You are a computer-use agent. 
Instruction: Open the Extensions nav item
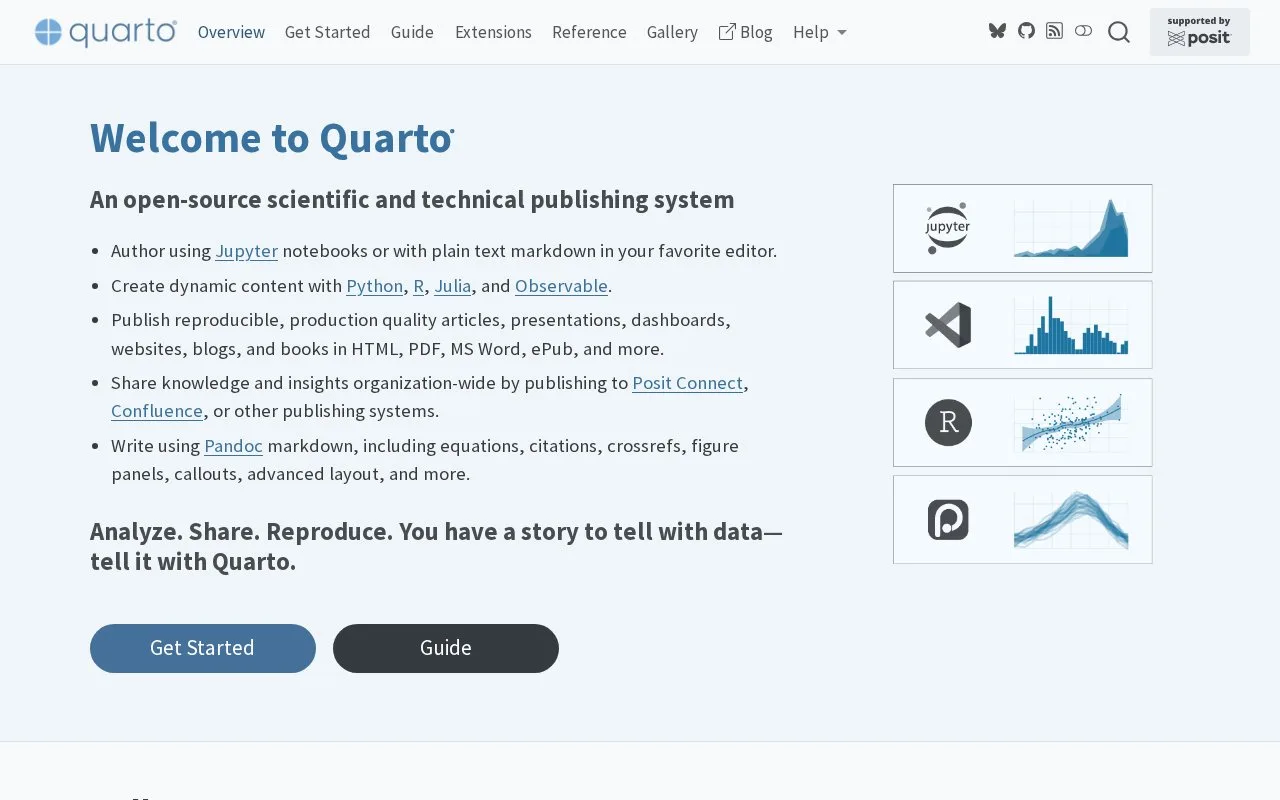tap(493, 32)
